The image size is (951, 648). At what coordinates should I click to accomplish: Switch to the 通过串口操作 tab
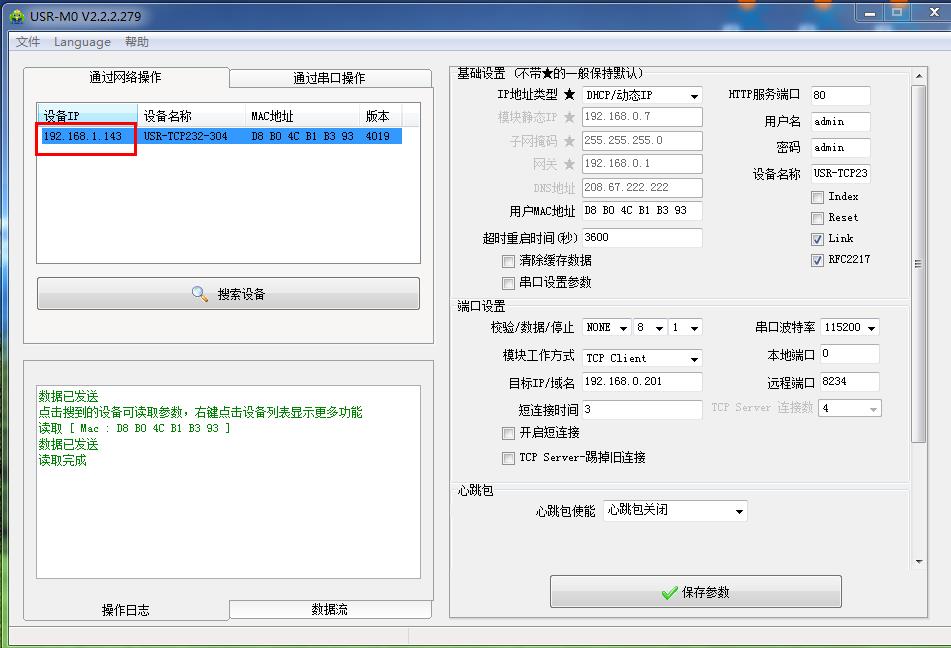pyautogui.click(x=329, y=78)
